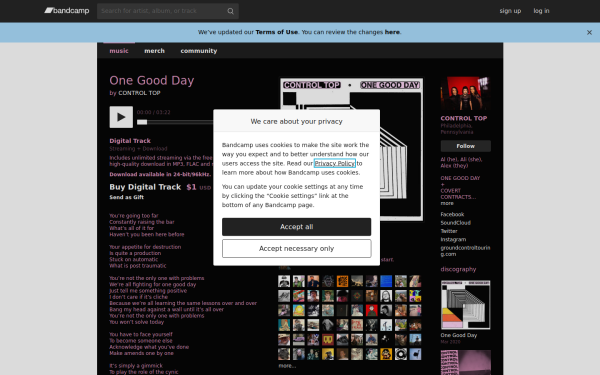Switch to the merch tab
This screenshot has width=600, height=375.
click(x=155, y=51)
